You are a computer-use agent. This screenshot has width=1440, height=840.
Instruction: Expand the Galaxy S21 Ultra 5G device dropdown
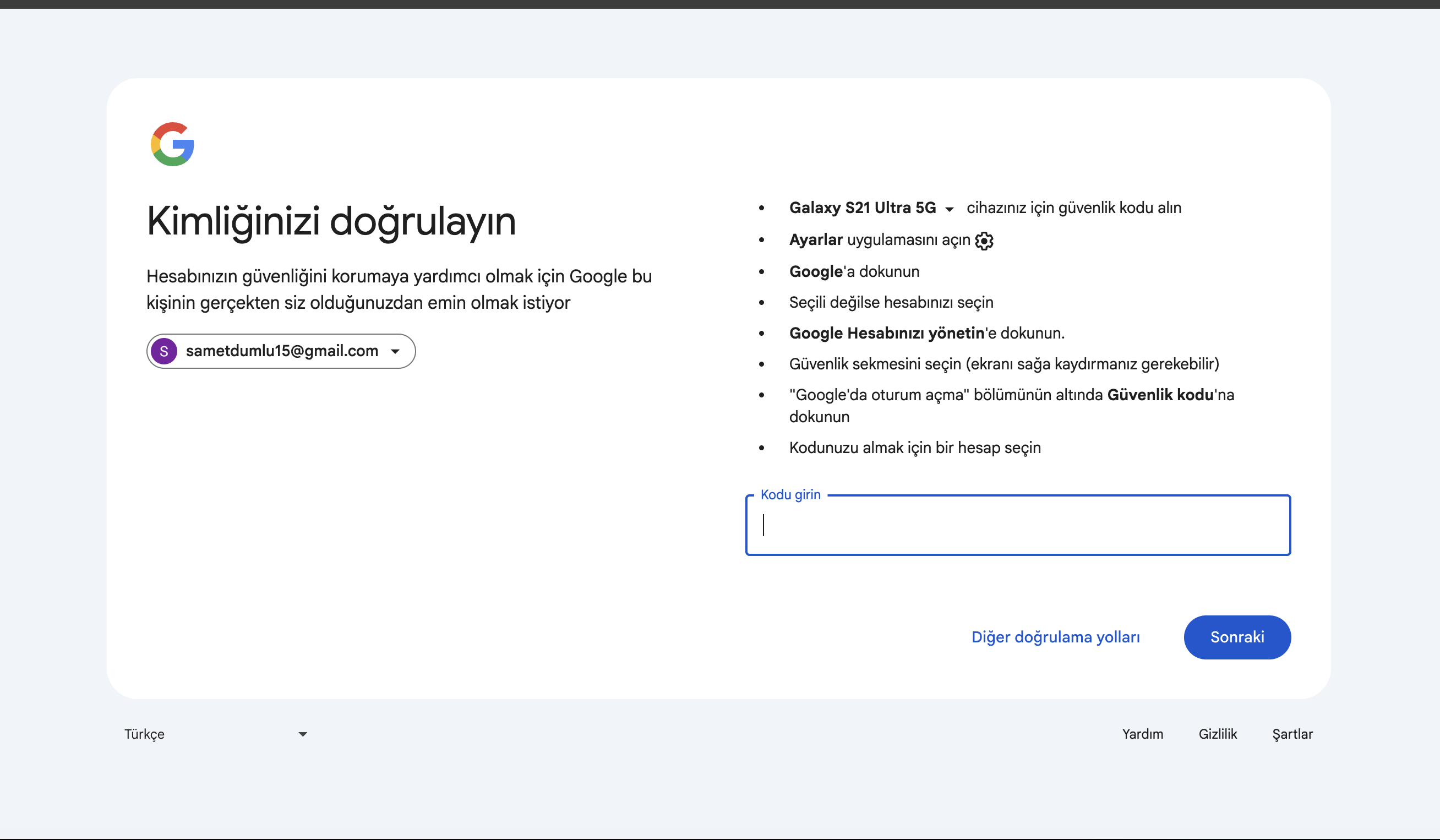tap(871, 208)
